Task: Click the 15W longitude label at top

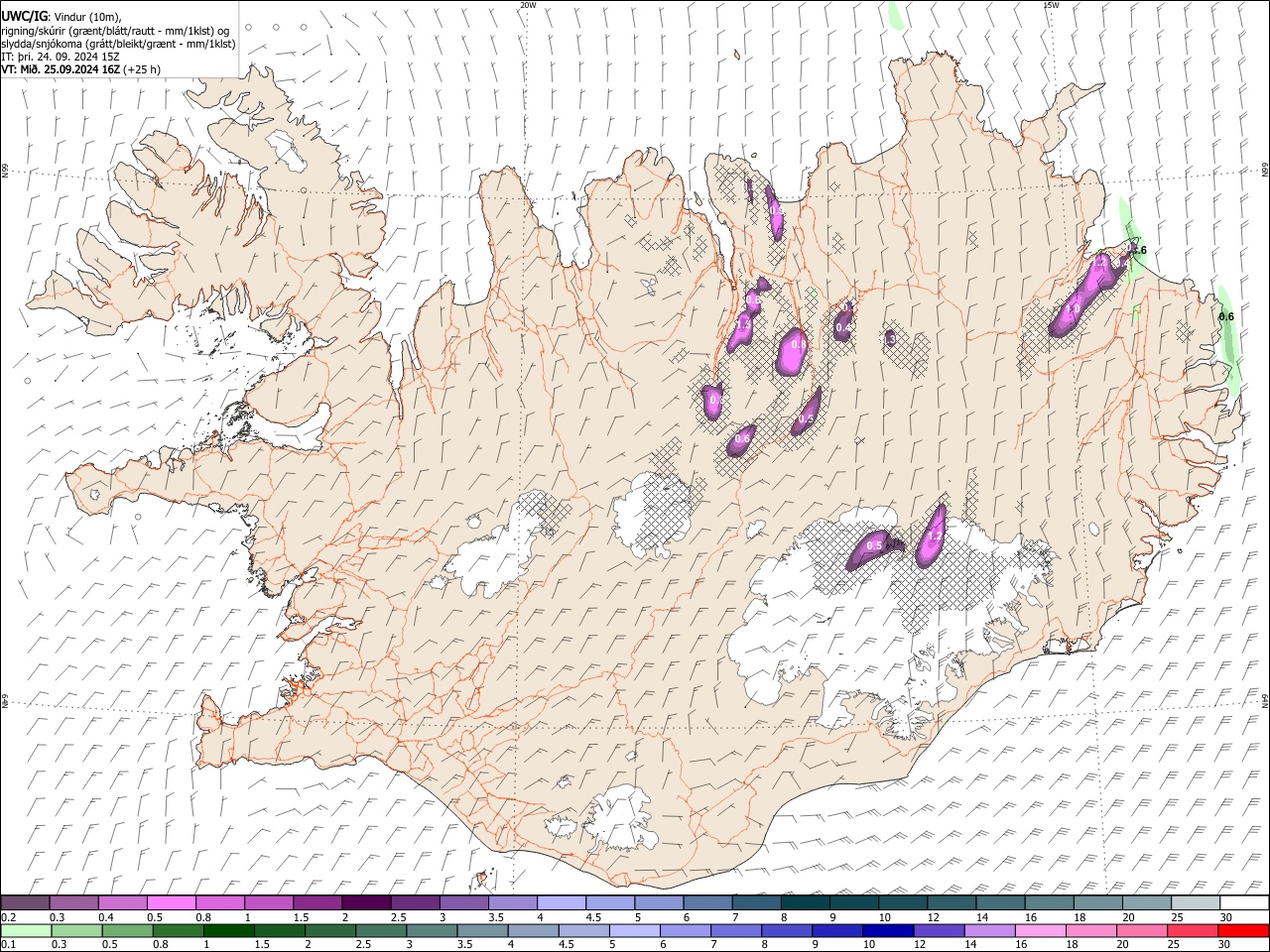Action: pyautogui.click(x=1051, y=5)
